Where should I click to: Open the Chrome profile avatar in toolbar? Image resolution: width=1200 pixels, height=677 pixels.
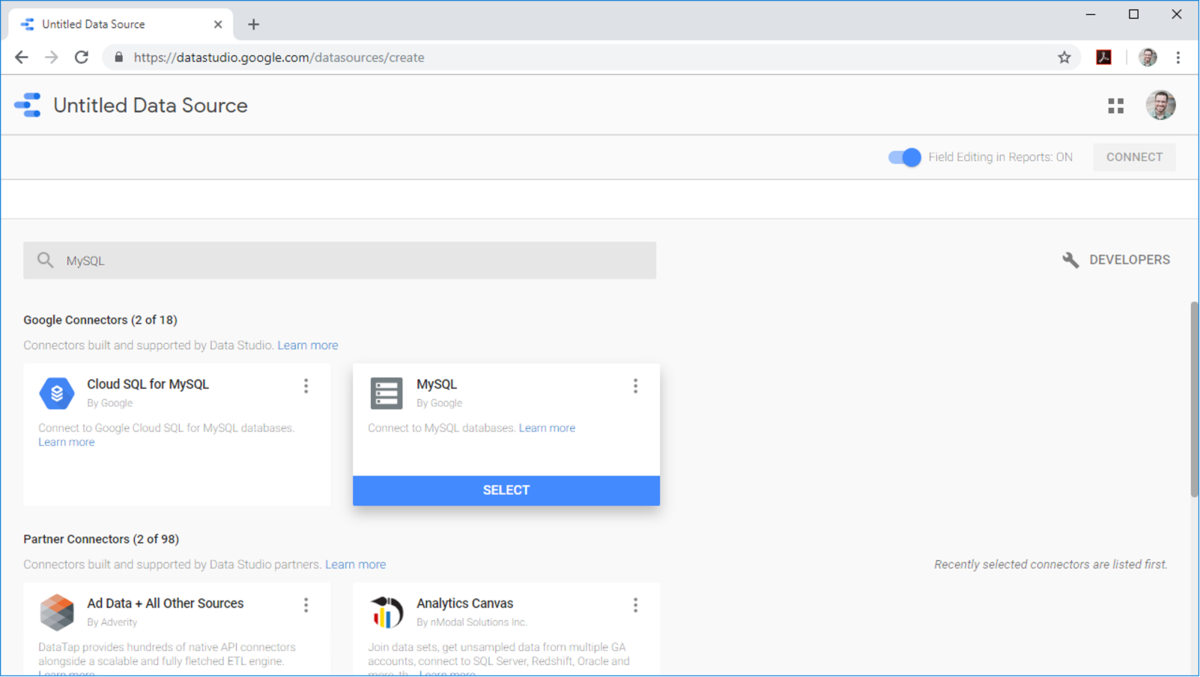pyautogui.click(x=1148, y=57)
